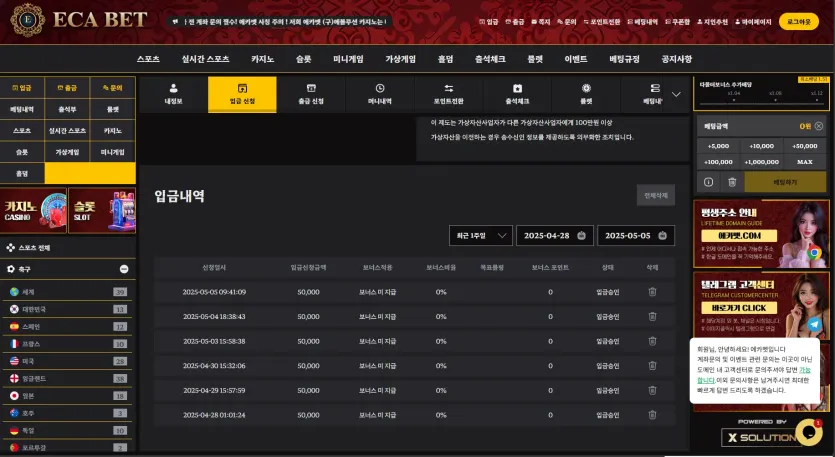Open 내정보 user profile icon tab
This screenshot has width=835, height=457.
pos(174,94)
